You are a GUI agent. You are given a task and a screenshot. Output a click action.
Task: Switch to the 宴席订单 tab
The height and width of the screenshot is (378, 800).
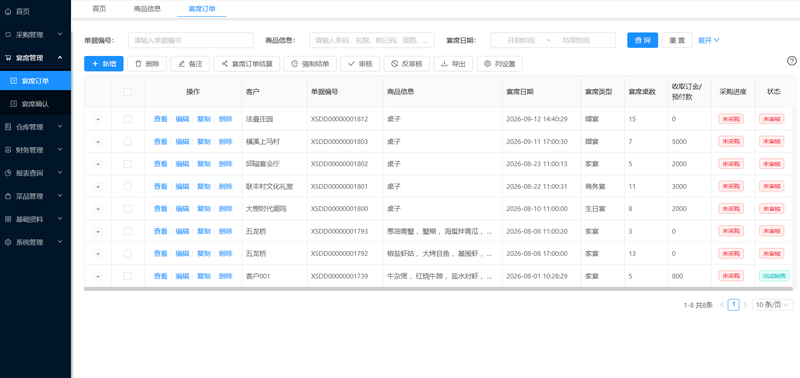click(x=202, y=8)
